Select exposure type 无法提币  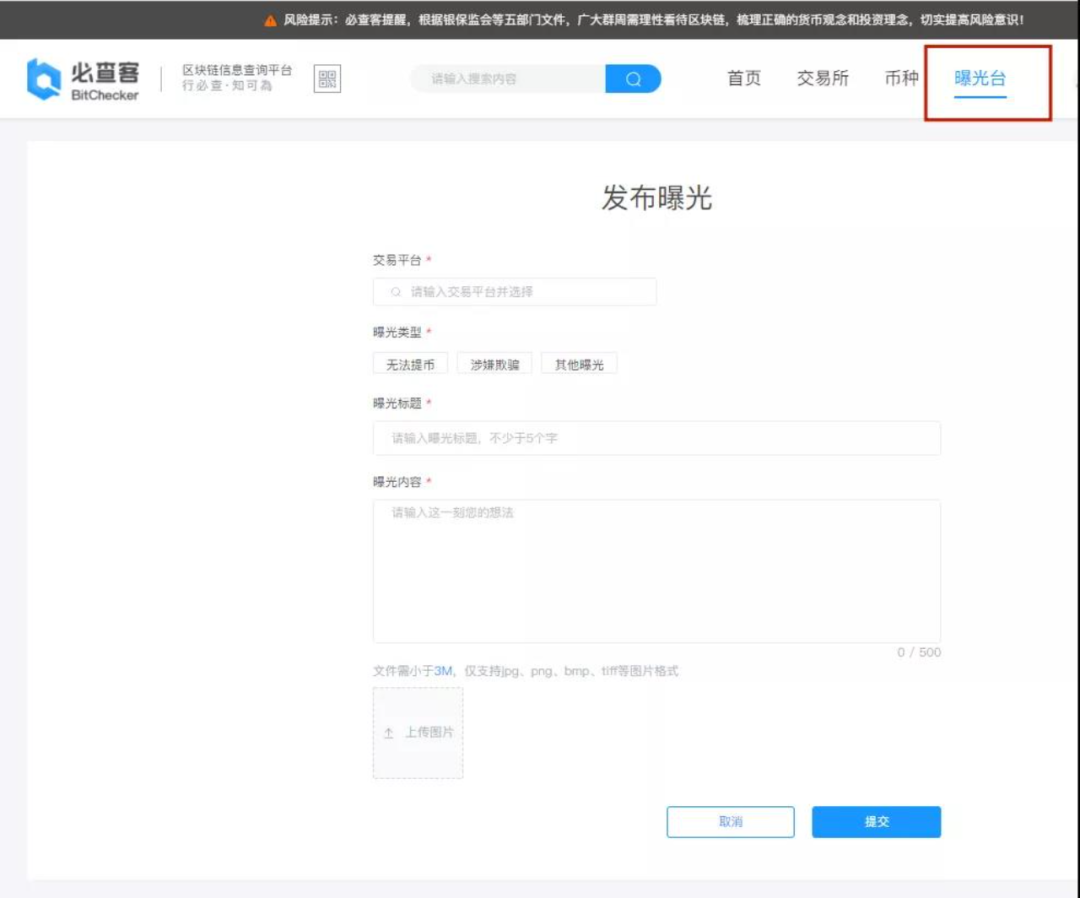[411, 364]
